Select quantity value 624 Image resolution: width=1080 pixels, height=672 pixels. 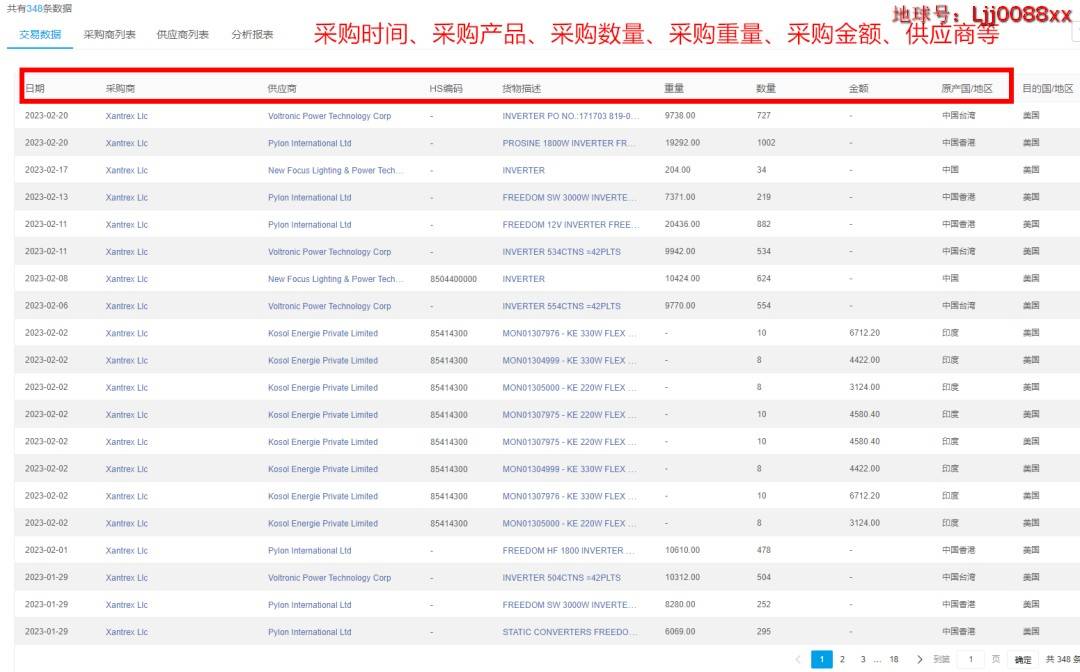[763, 278]
